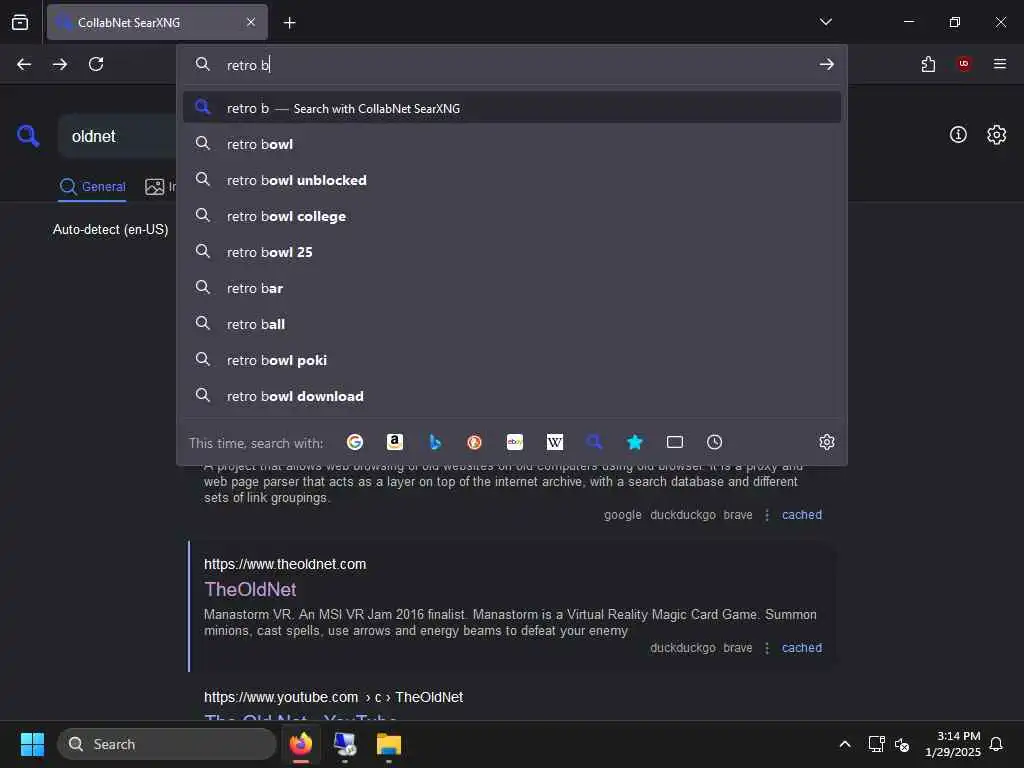The image size is (1024, 768).
Task: Click the Go arrow in address bar
Action: tap(827, 64)
